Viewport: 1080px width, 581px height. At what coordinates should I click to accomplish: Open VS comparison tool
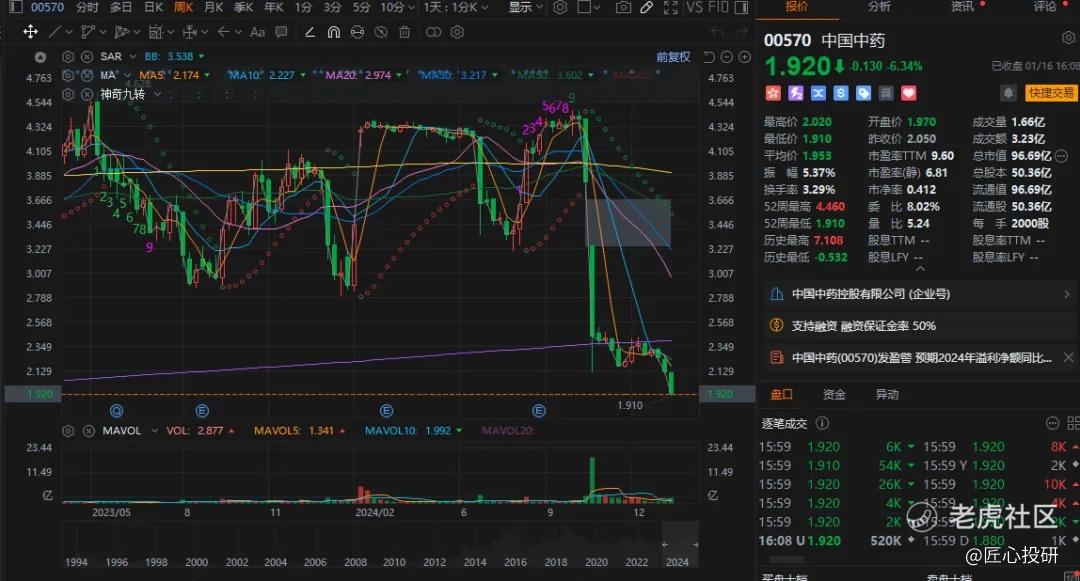pos(695,8)
